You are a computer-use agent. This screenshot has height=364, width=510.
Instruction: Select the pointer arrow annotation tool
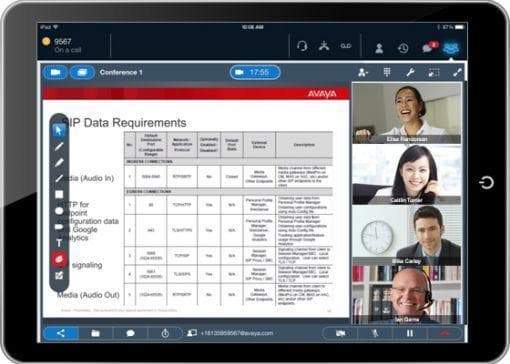[59, 130]
